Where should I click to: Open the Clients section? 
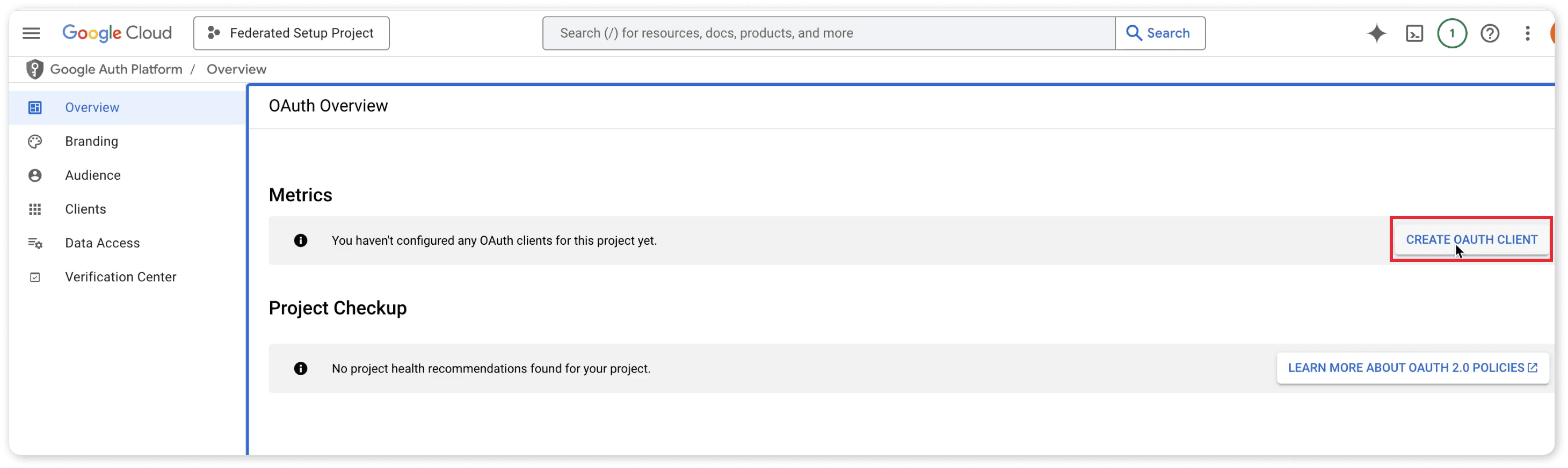pyautogui.click(x=85, y=209)
